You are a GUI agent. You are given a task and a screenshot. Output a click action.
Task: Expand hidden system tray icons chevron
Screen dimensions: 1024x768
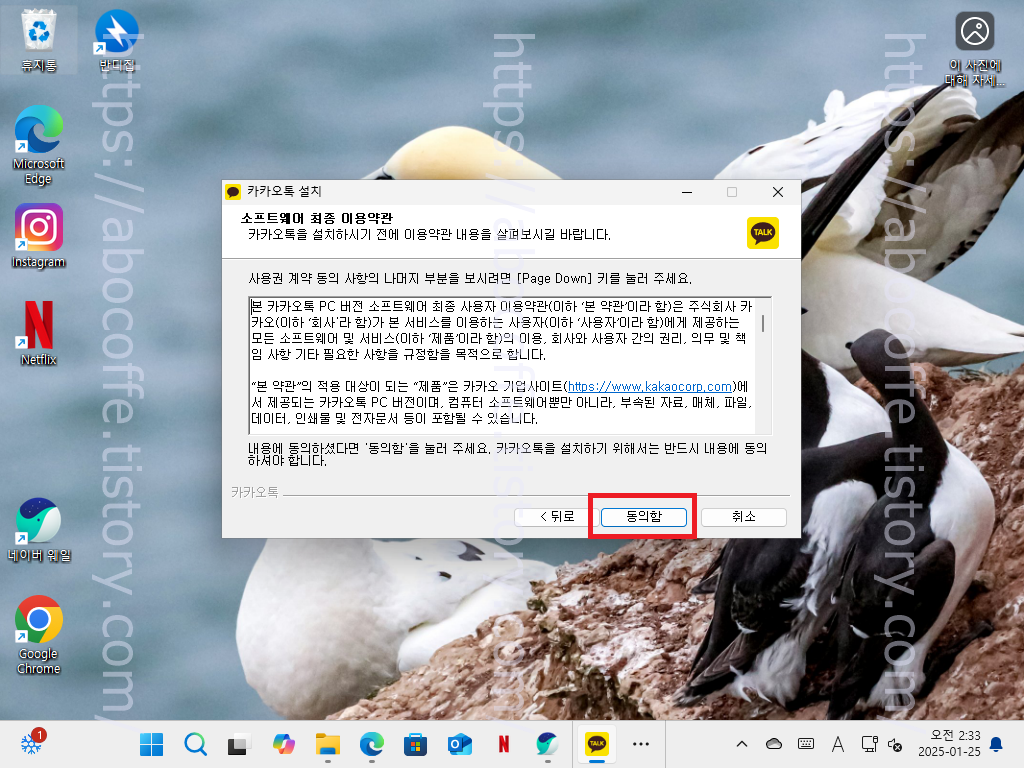tap(742, 744)
